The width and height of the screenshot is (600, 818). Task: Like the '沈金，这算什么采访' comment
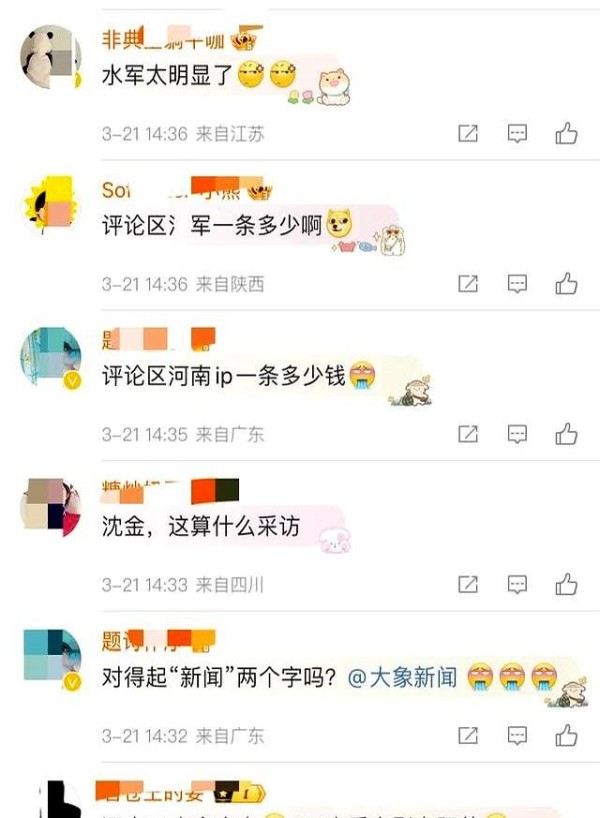[x=566, y=584]
